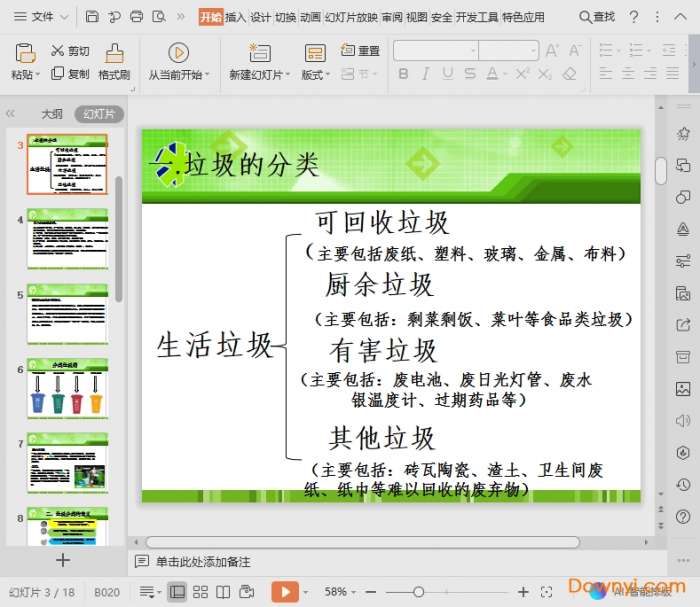The image size is (700, 607).
Task: Click the speaker icon in right sidebar
Action: 683,421
